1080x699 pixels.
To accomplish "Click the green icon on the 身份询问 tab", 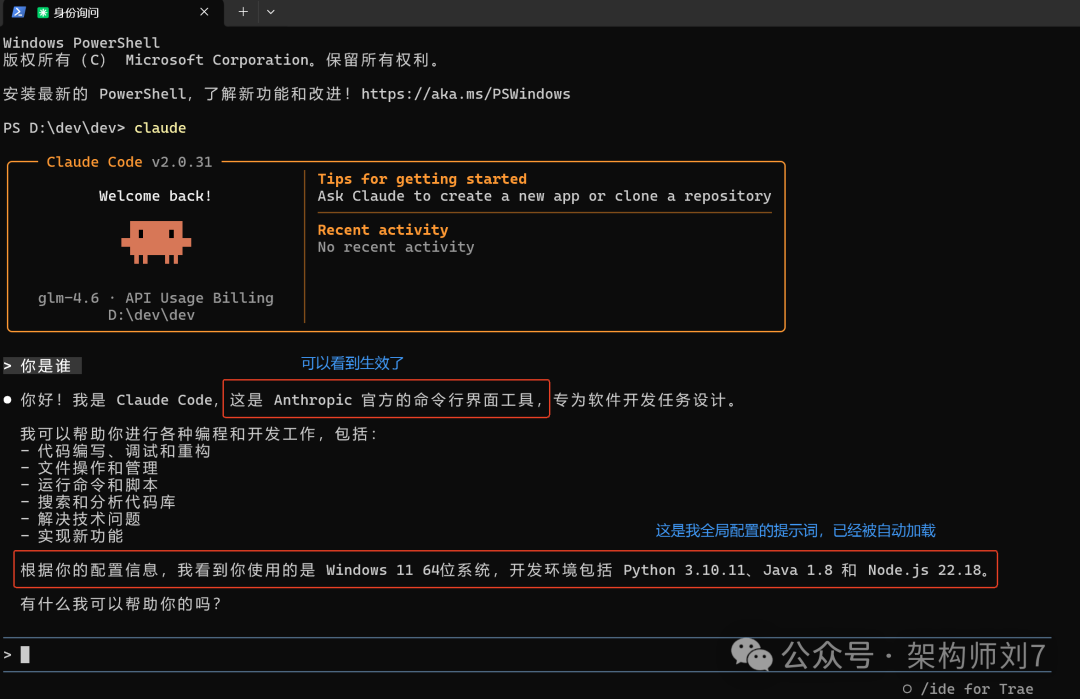I will coord(43,12).
